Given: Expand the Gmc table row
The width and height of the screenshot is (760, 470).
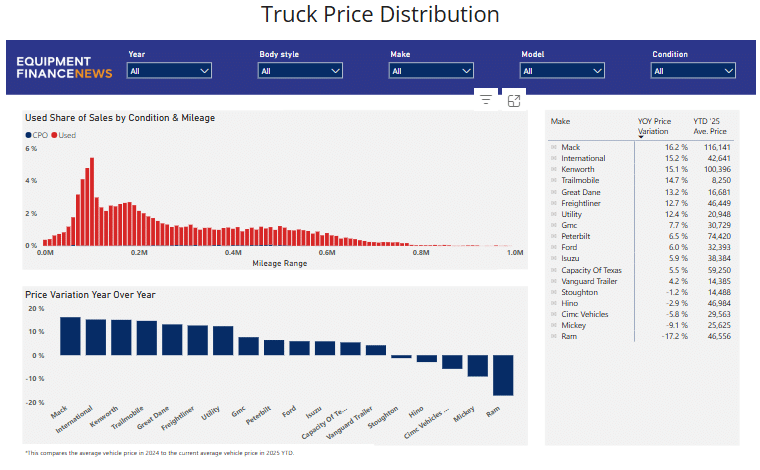Looking at the screenshot, I should (x=554, y=225).
